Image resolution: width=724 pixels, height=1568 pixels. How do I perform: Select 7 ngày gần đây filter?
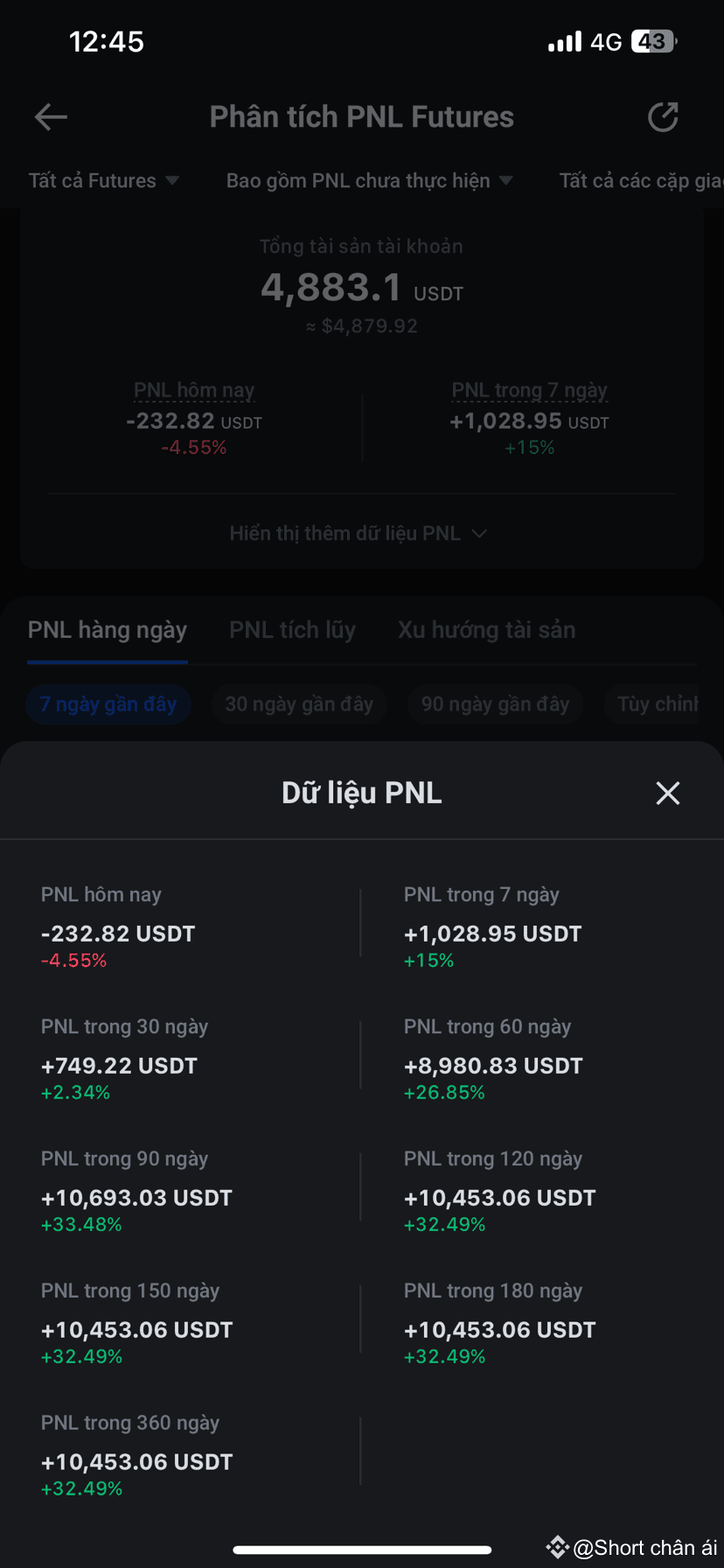pos(108,704)
